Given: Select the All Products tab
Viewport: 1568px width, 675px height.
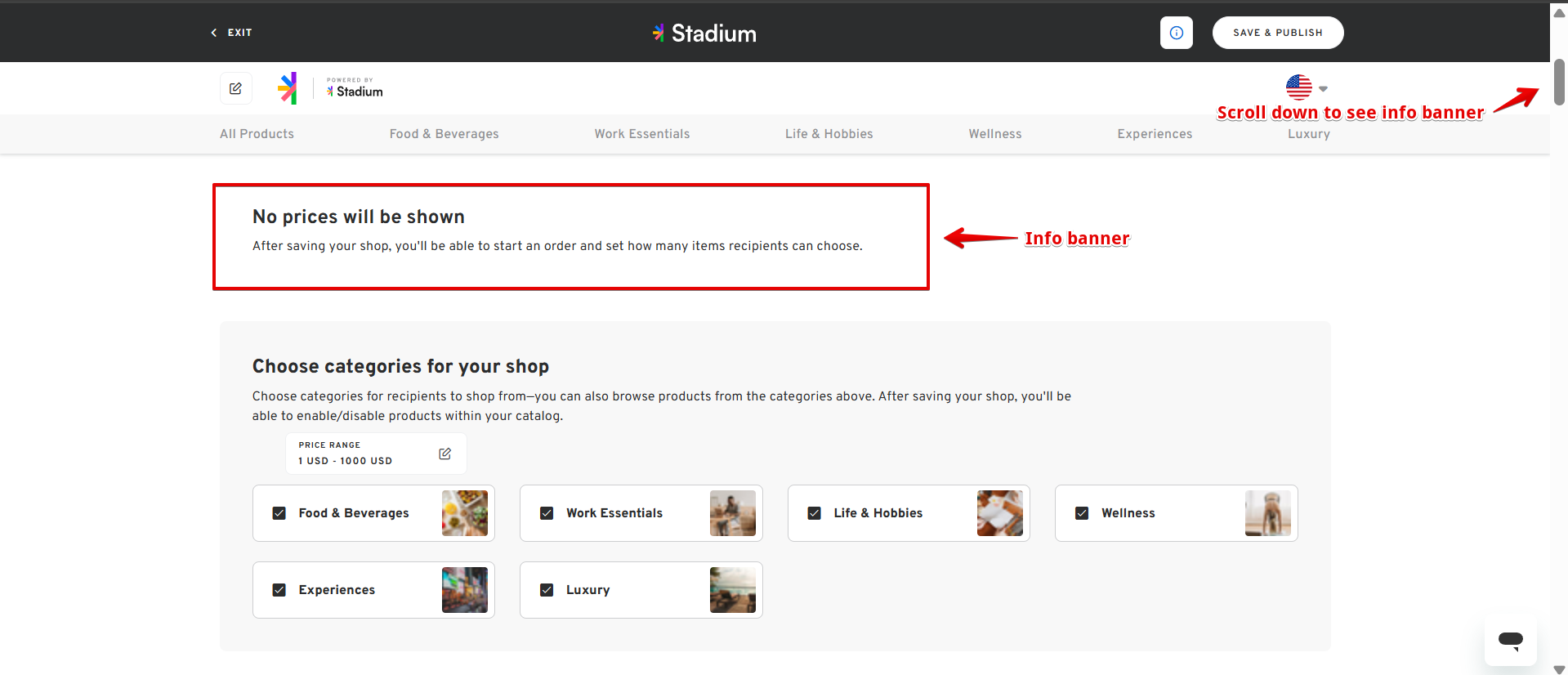Looking at the screenshot, I should click(x=257, y=134).
